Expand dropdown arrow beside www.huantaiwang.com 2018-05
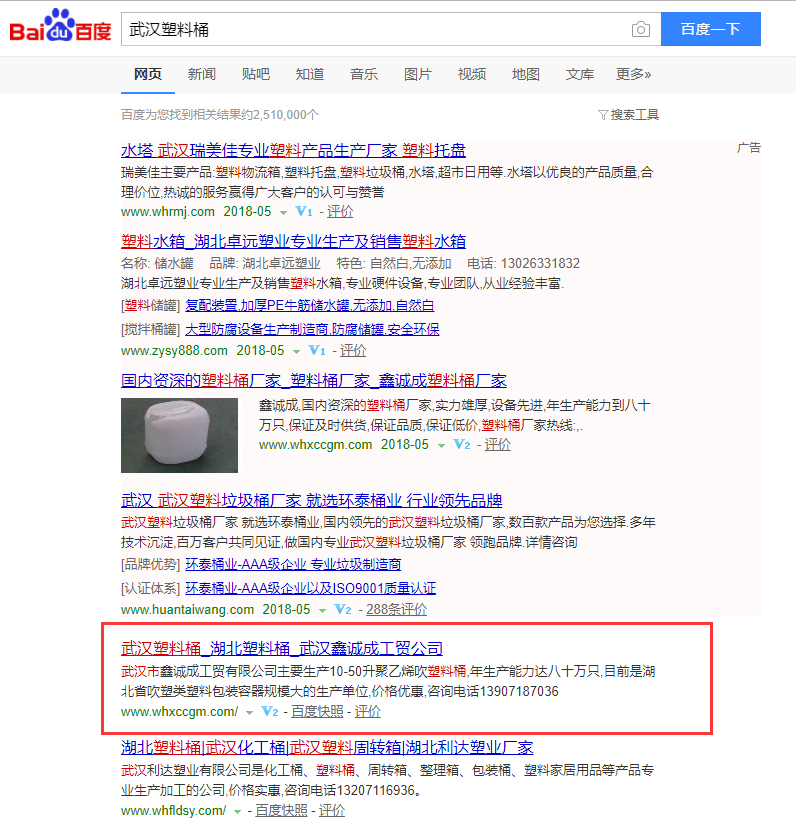This screenshot has width=796, height=826. (322, 611)
